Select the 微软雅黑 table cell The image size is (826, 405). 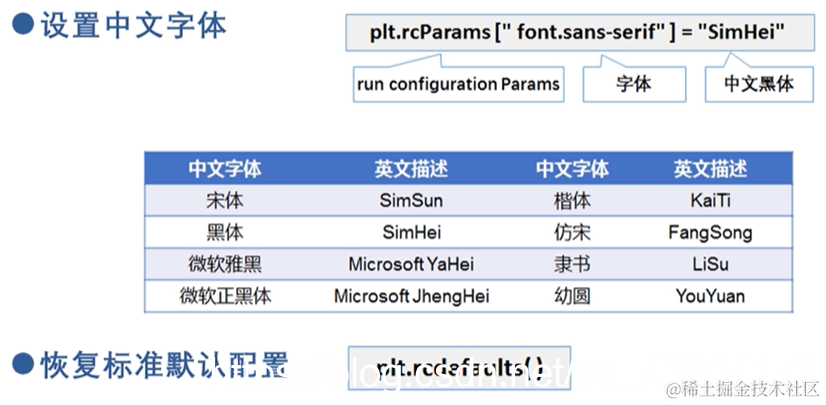coord(225,264)
